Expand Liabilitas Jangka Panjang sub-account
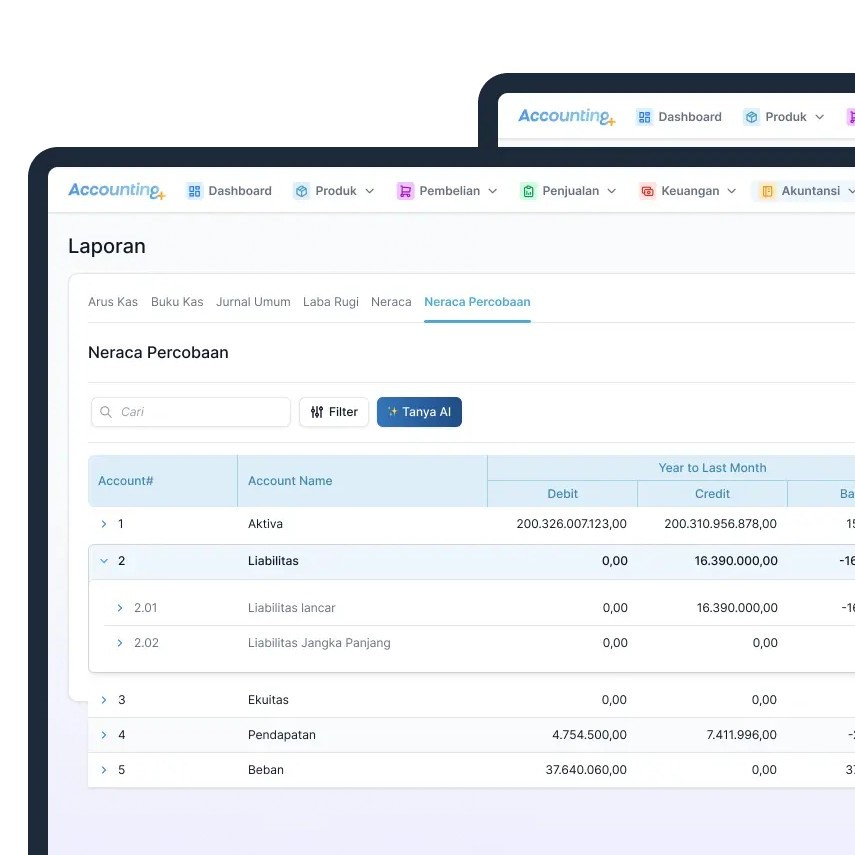This screenshot has height=855, width=855. (120, 643)
